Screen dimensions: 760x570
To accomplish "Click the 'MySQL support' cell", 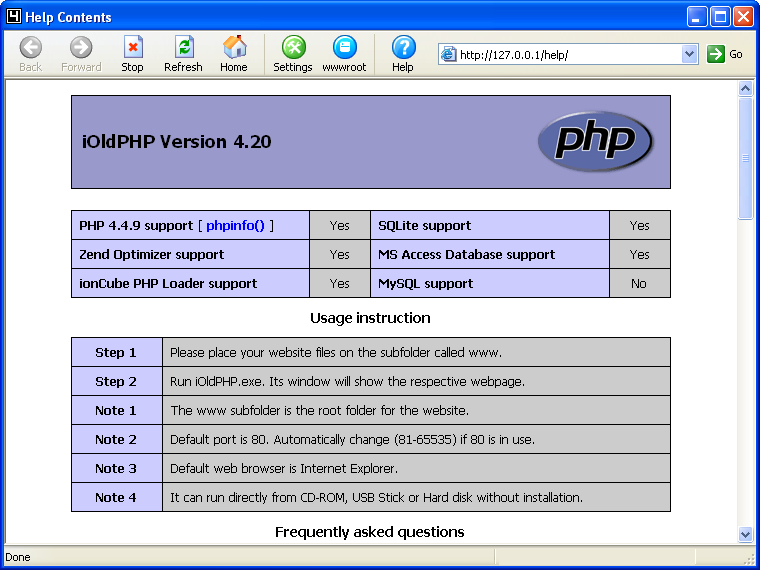I will pos(490,284).
